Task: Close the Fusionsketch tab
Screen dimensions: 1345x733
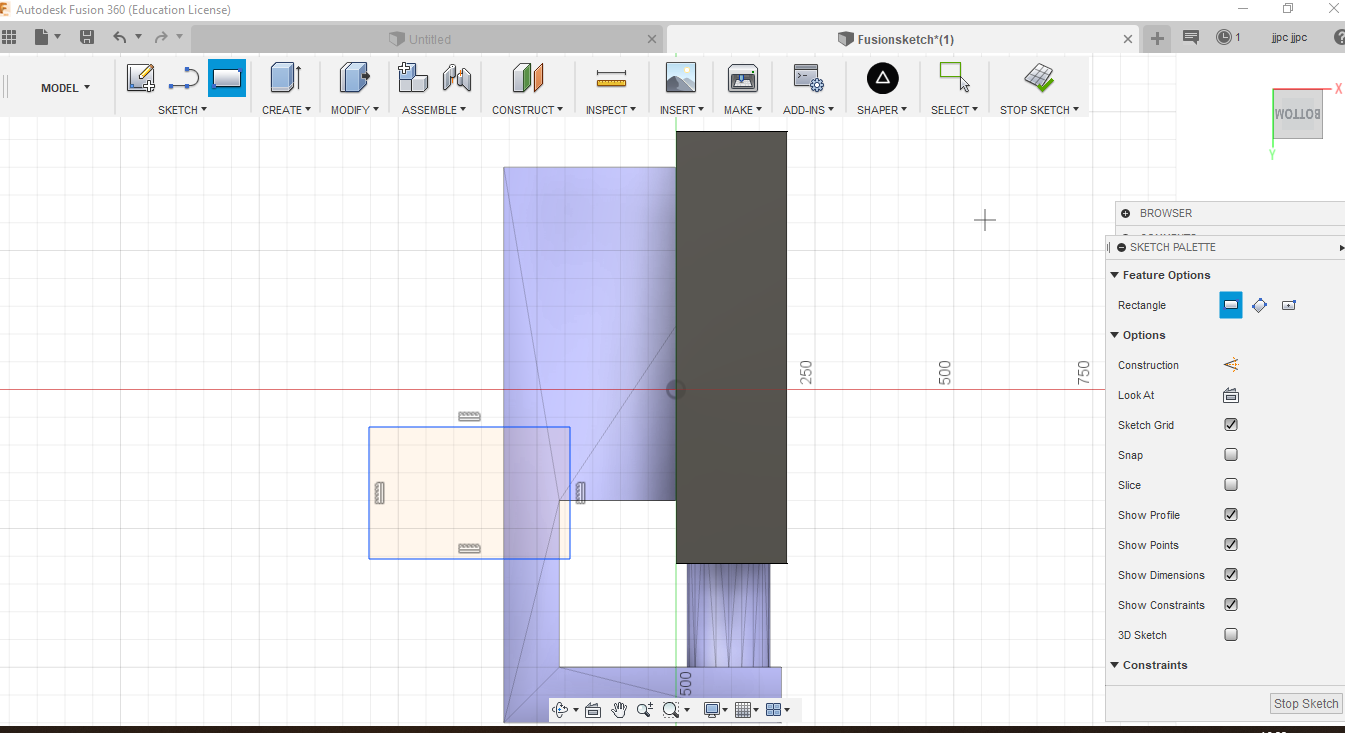Action: pyautogui.click(x=1128, y=39)
